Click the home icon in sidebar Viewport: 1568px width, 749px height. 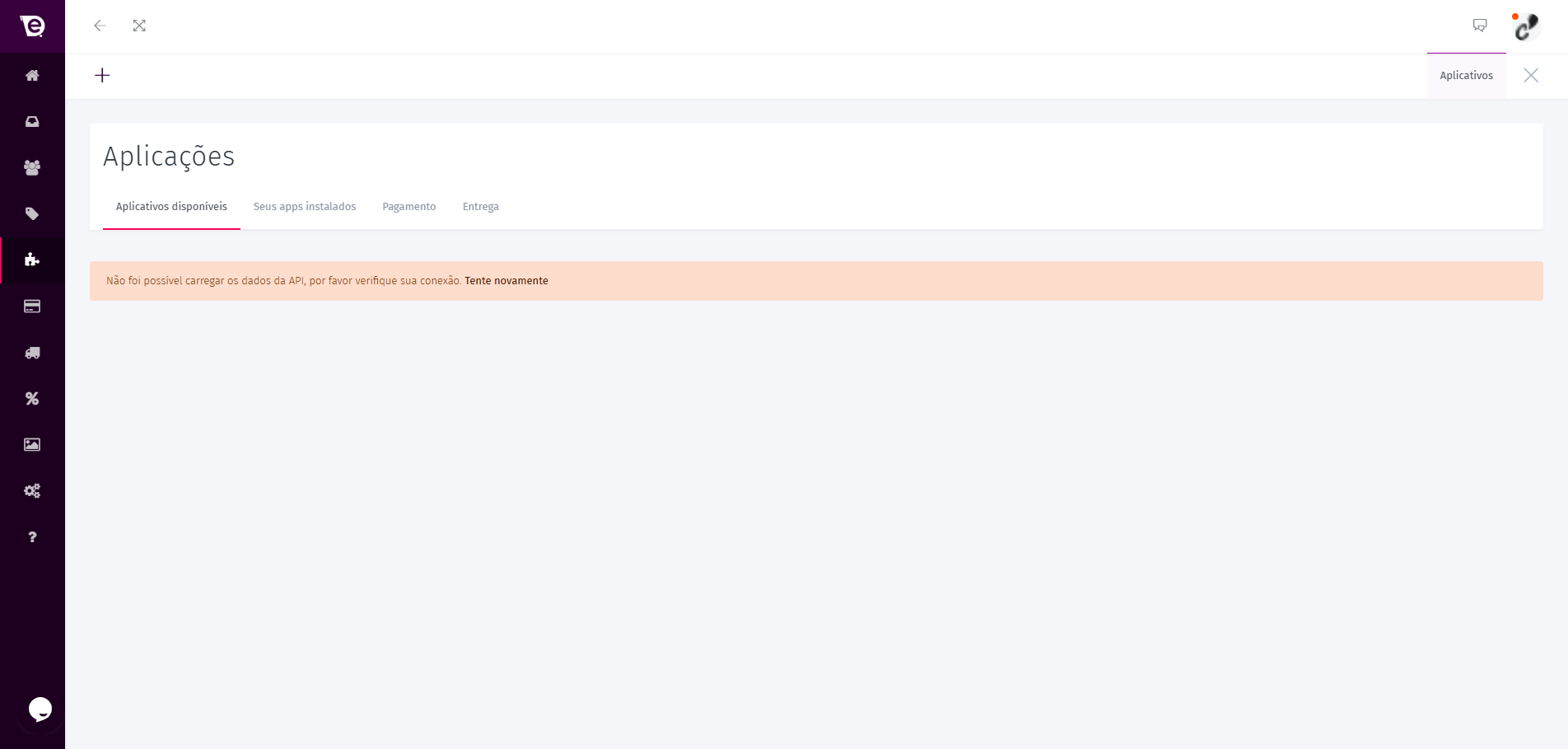32,76
